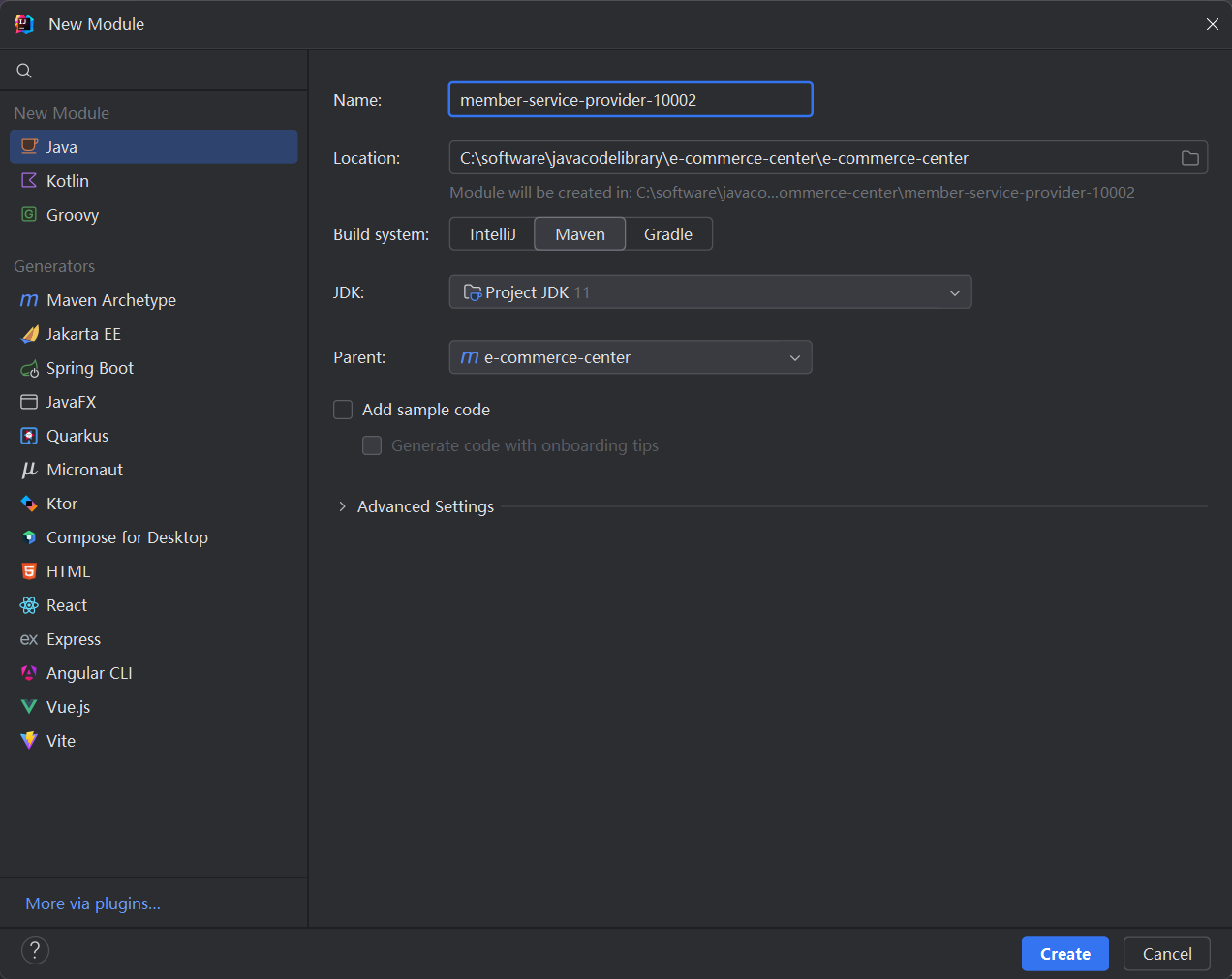Image resolution: width=1232 pixels, height=979 pixels.
Task: Click the help question mark icon
Action: pos(35,951)
